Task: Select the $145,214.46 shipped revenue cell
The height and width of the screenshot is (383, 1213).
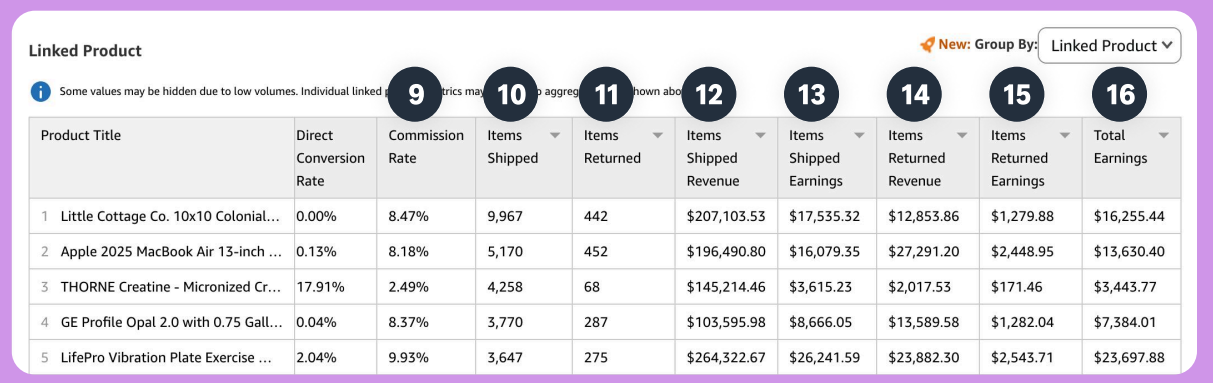Action: tap(726, 286)
